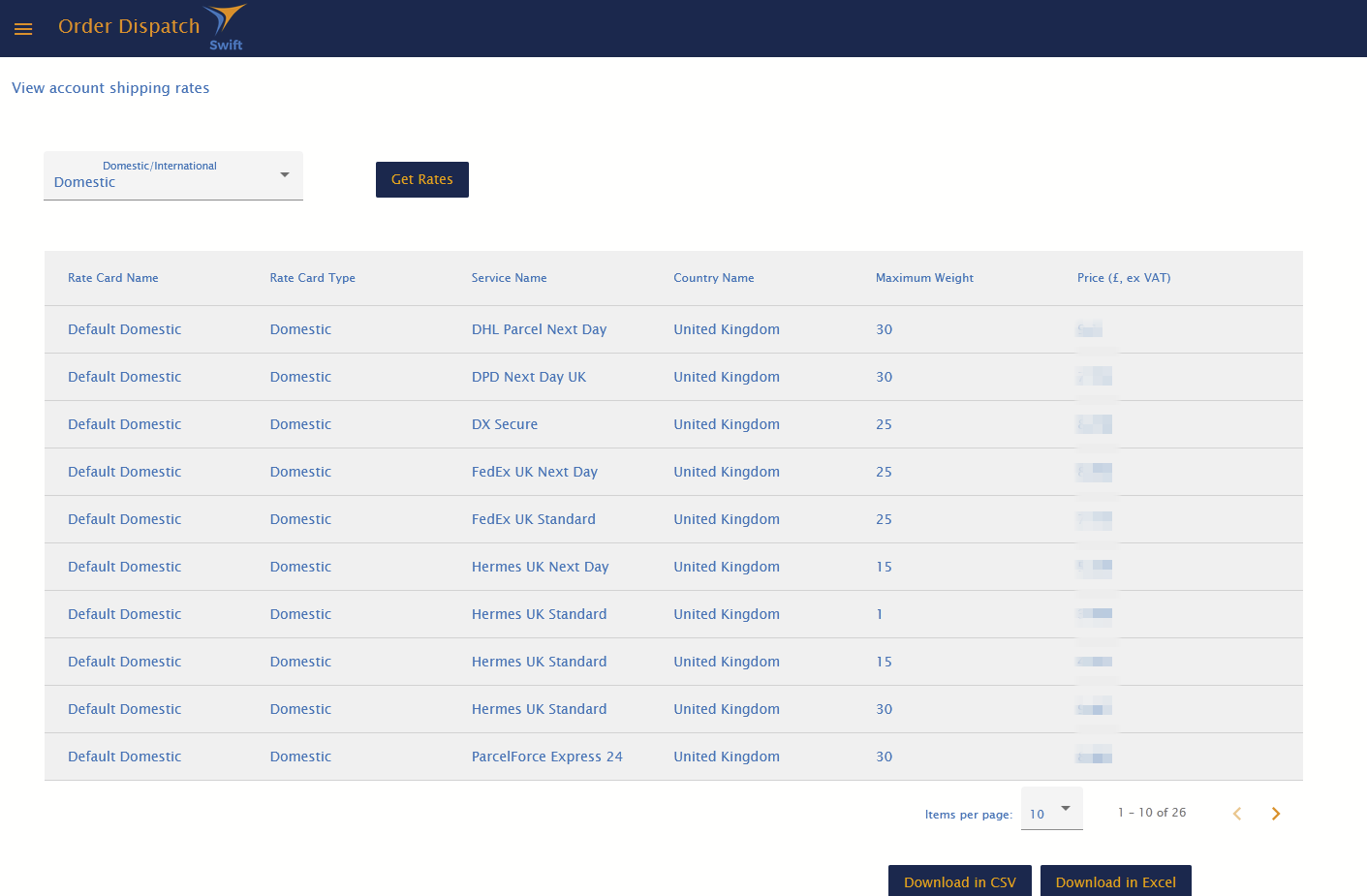1367x896 pixels.
Task: Click weight 15 in Hermes UK Next Day row
Action: click(885, 567)
